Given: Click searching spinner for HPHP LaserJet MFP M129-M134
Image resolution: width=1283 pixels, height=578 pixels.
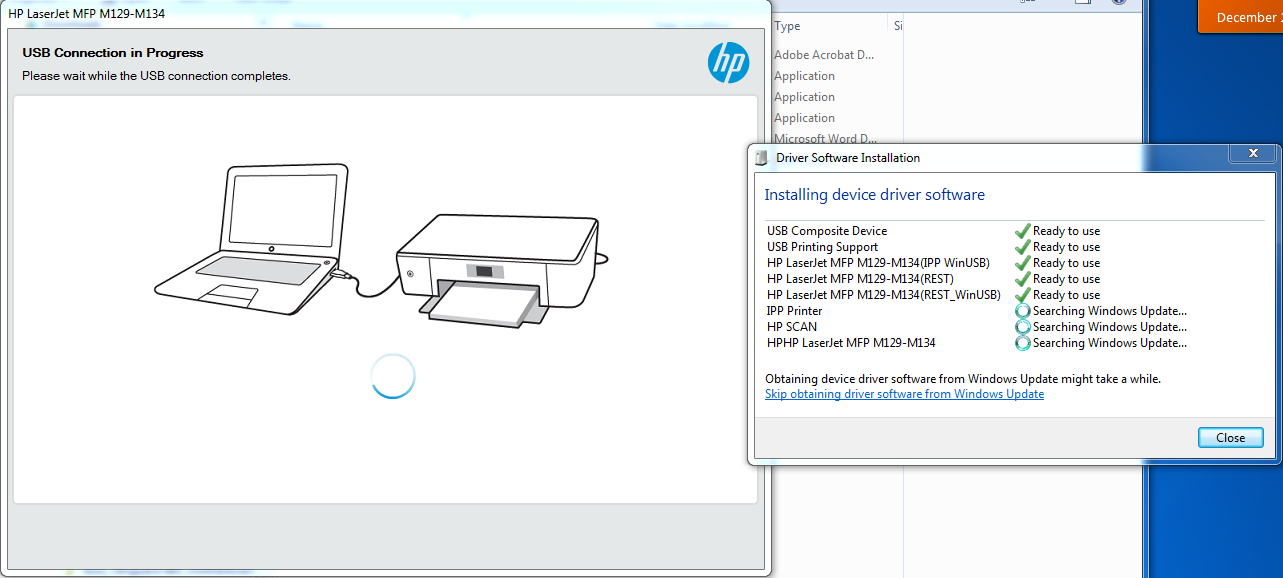Looking at the screenshot, I should [1022, 343].
